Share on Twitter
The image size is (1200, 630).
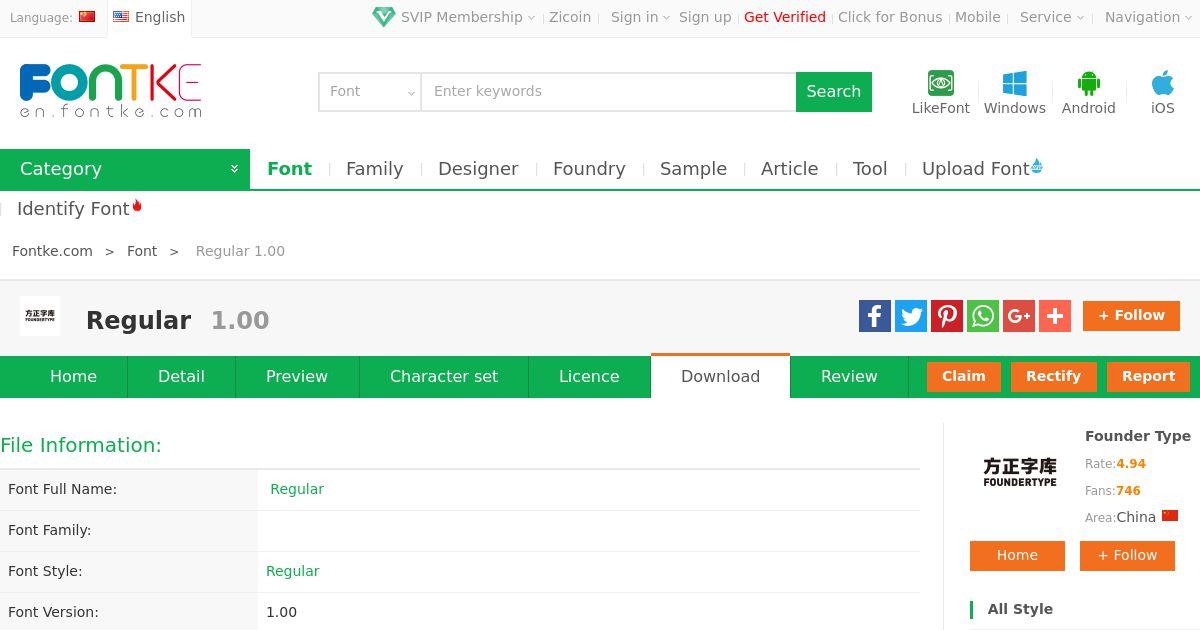[911, 316]
